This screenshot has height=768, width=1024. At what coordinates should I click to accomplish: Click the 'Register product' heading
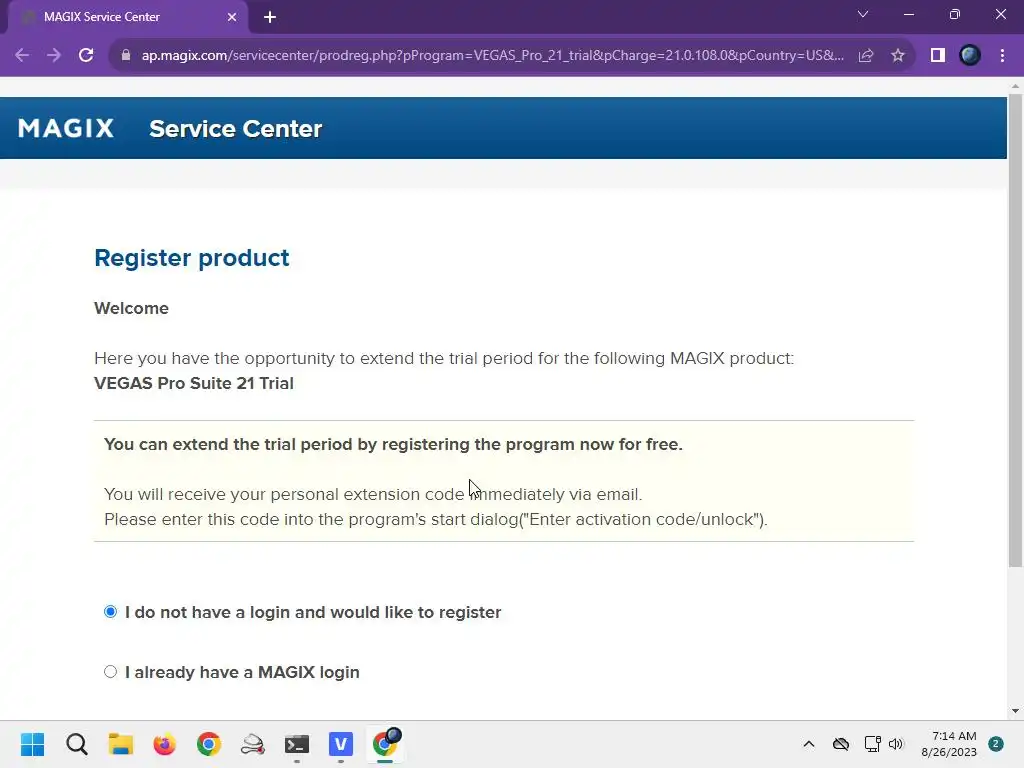191,258
